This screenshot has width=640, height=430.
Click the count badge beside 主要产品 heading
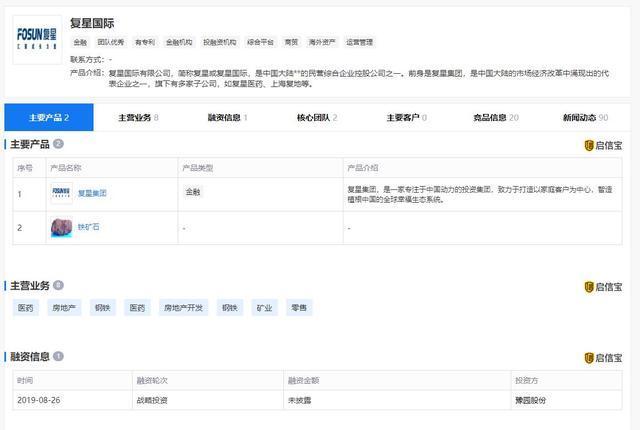click(58, 144)
